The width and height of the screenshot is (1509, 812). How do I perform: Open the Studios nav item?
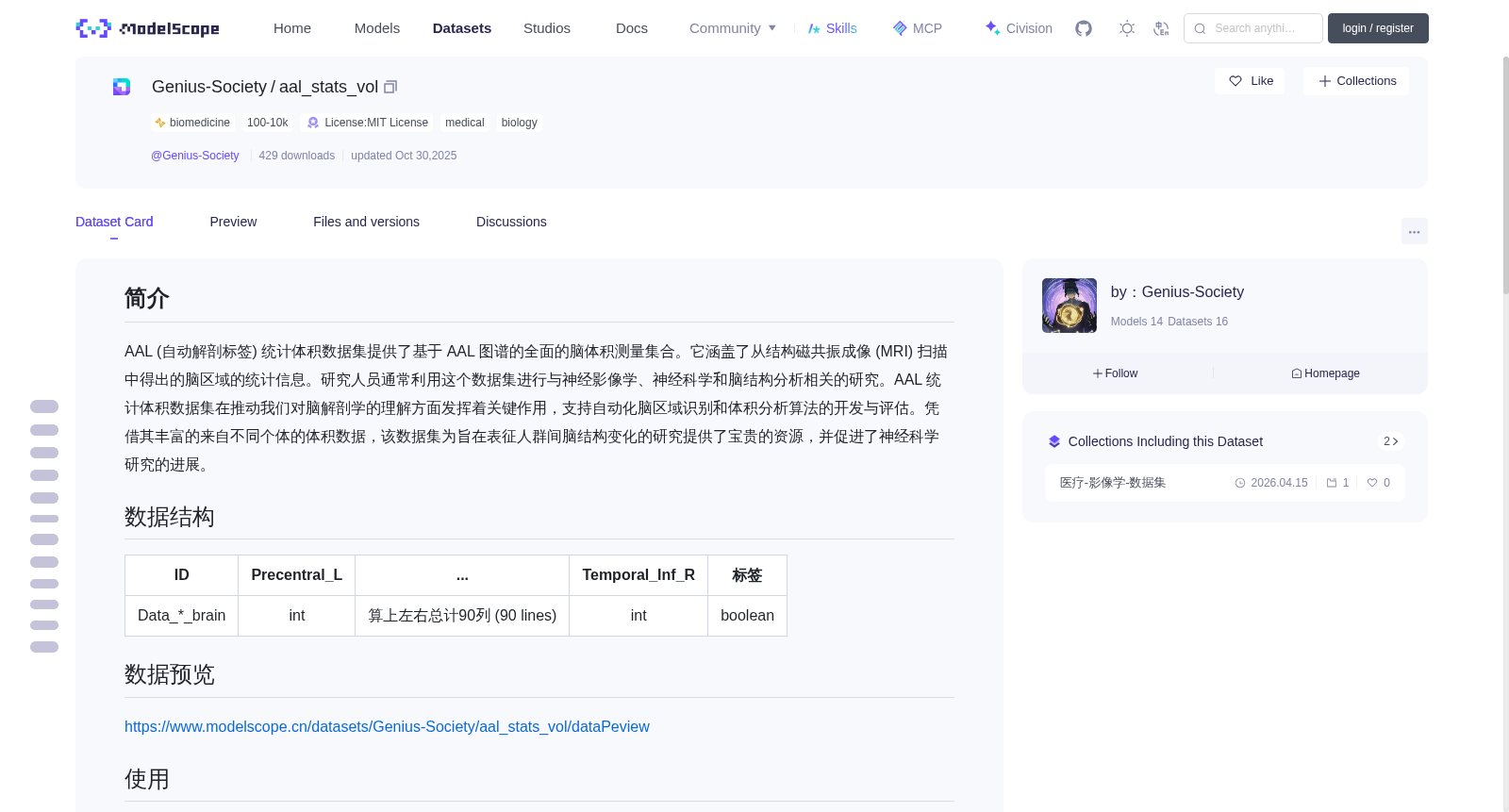pyautogui.click(x=547, y=28)
